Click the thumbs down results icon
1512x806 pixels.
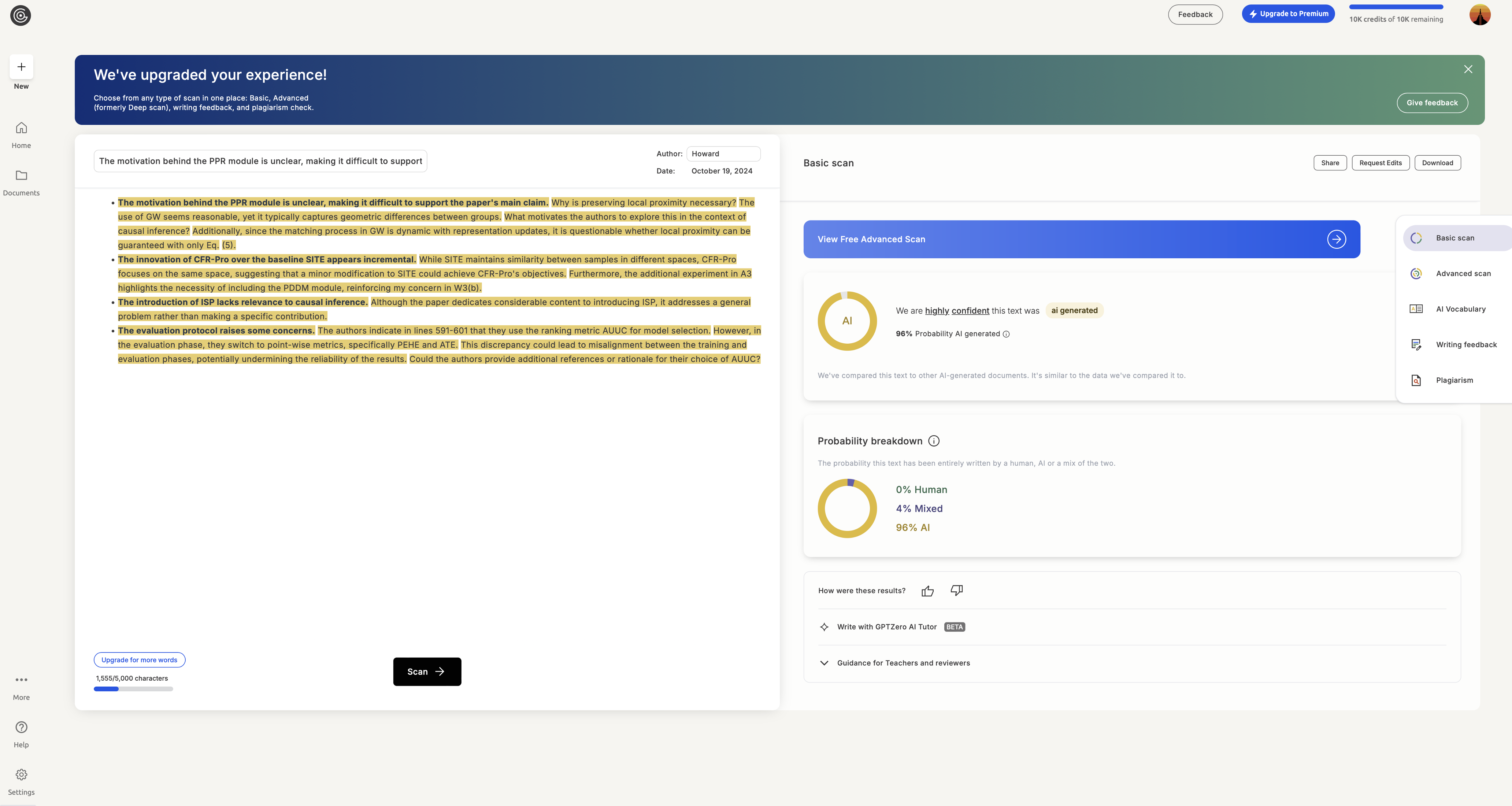click(x=956, y=590)
